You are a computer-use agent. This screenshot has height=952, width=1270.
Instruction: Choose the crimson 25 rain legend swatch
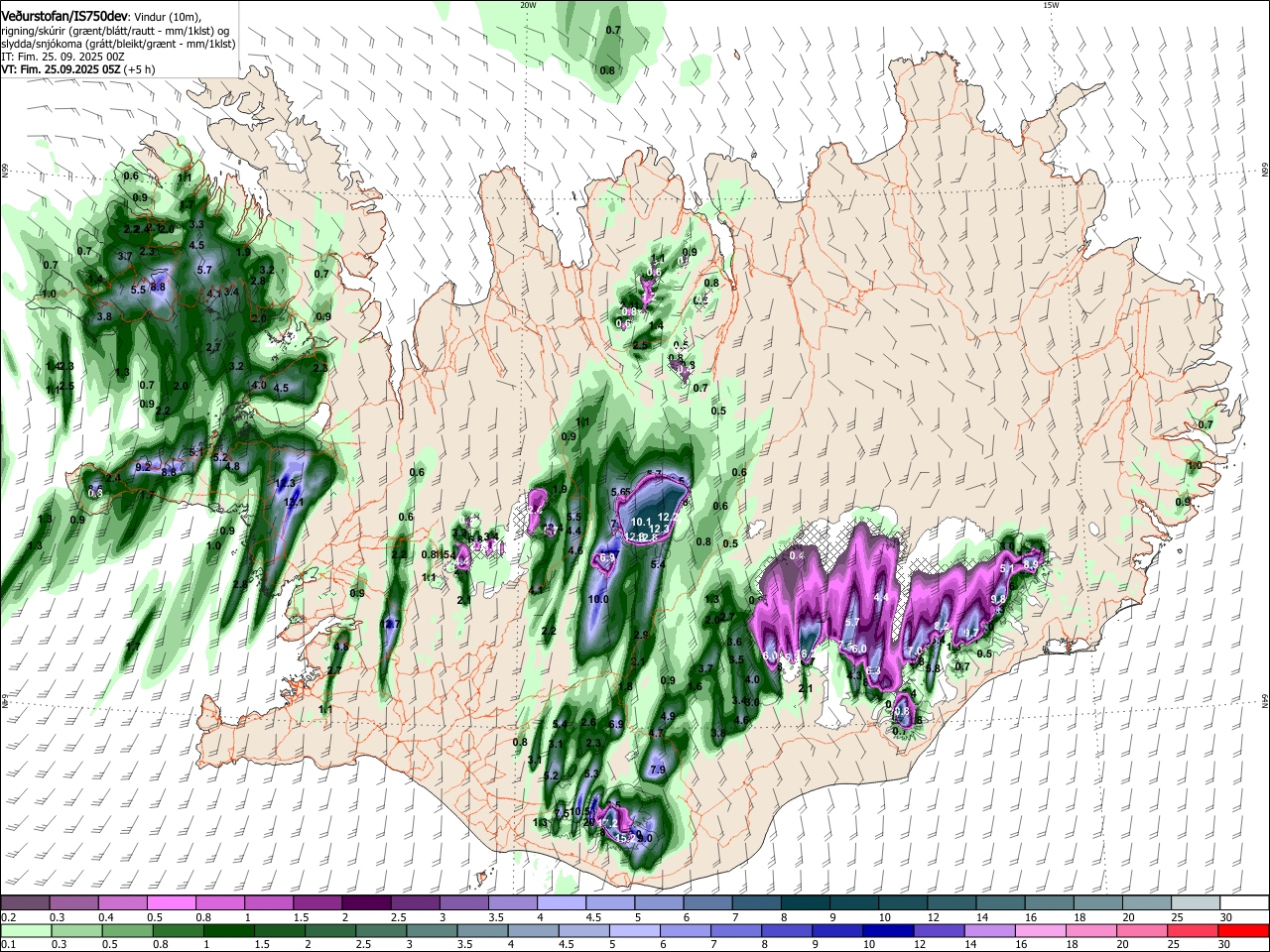coord(1192,931)
